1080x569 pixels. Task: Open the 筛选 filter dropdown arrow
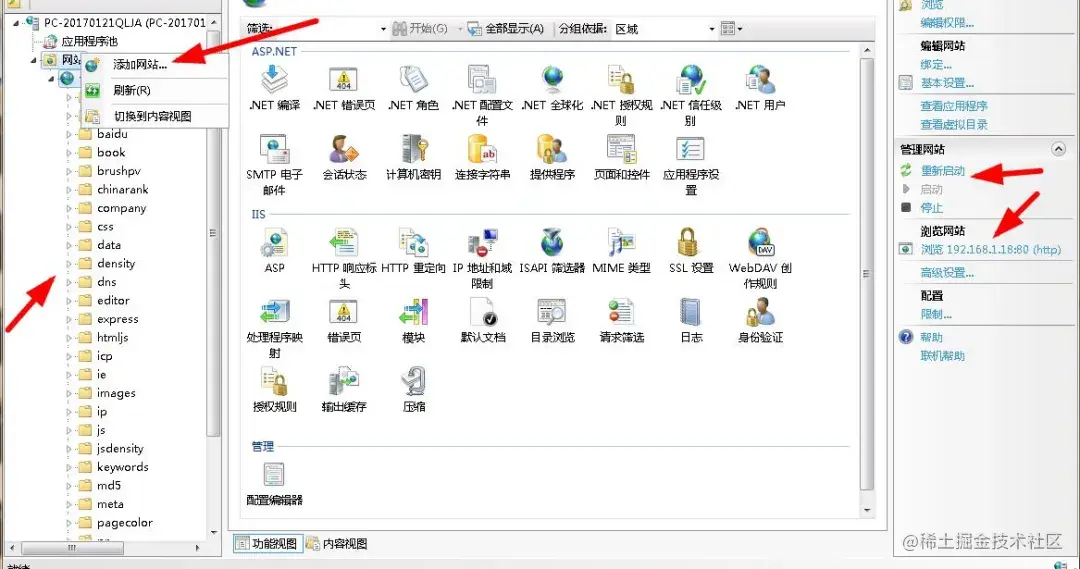tap(384, 29)
